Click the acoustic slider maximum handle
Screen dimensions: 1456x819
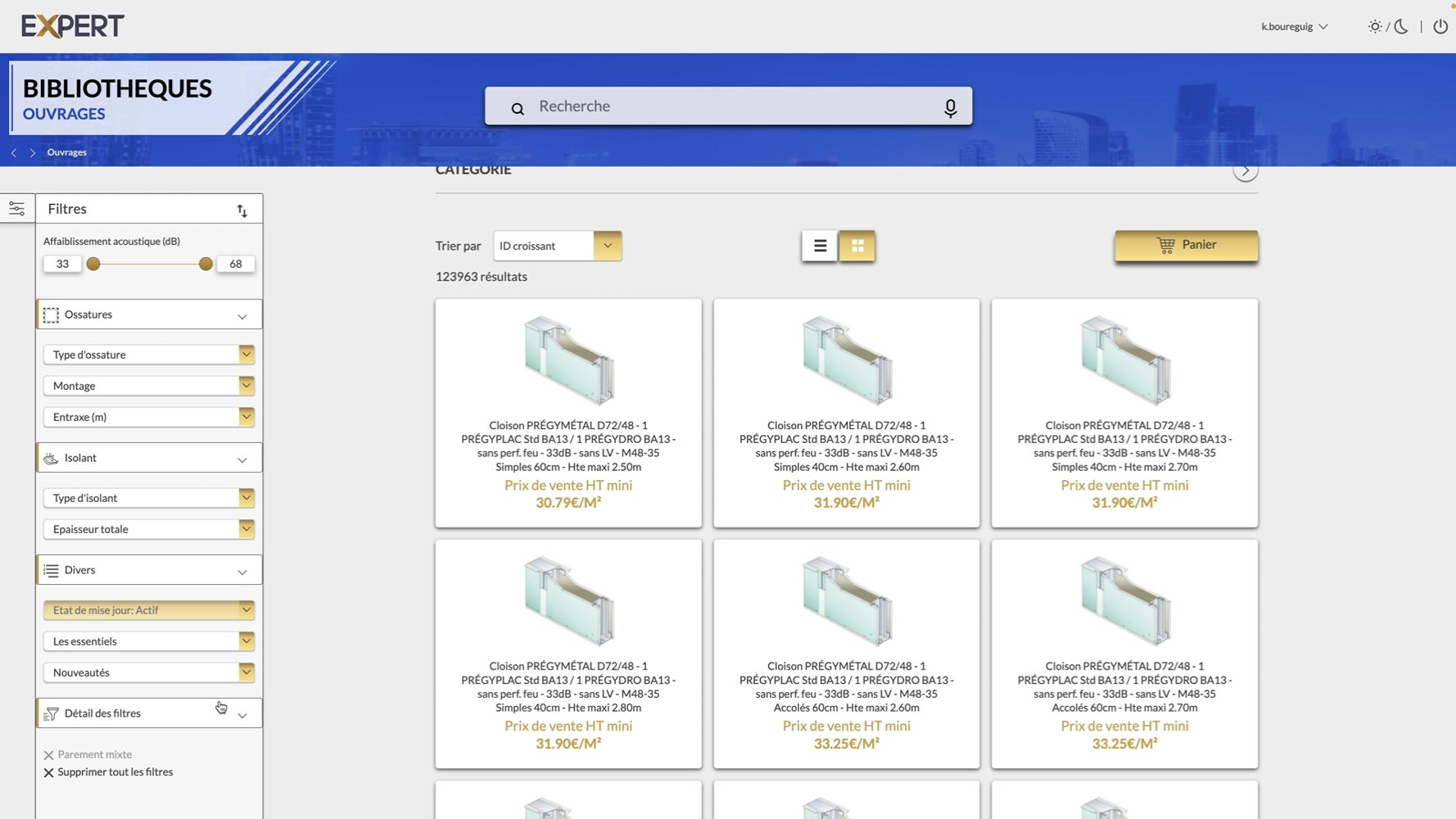coord(206,264)
